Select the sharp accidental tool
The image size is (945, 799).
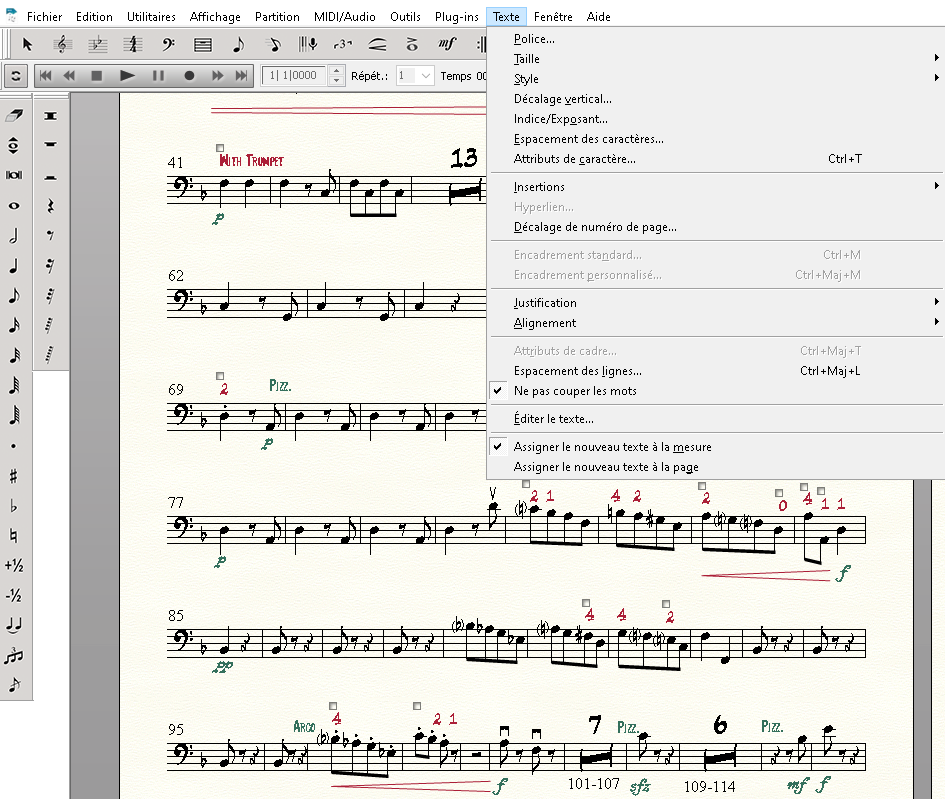click(14, 476)
